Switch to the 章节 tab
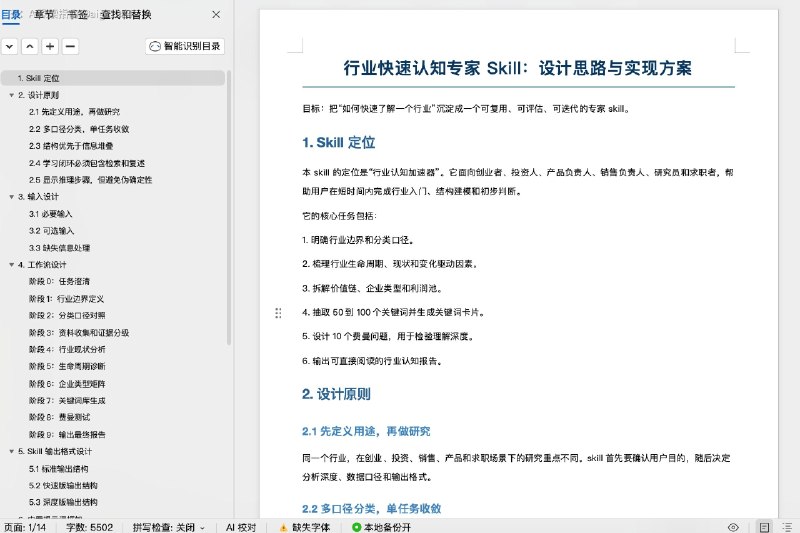Viewport: 800px width, 533px height. pyautogui.click(x=44, y=14)
